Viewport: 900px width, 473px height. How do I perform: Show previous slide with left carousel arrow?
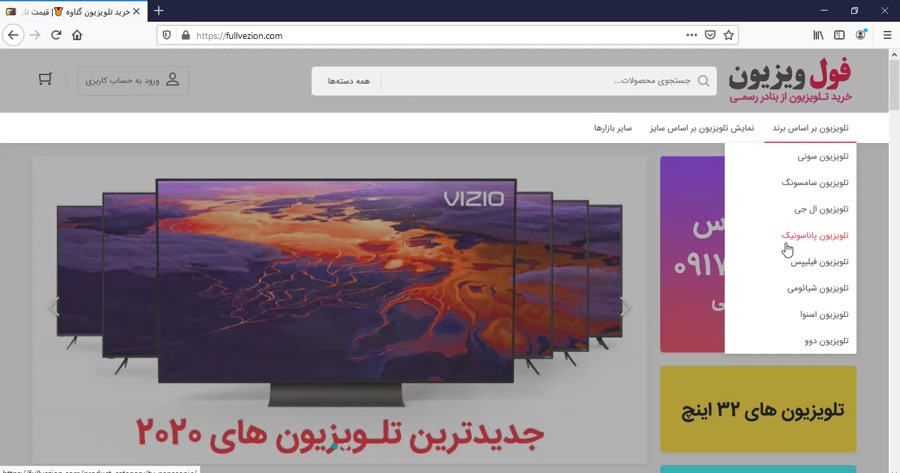55,306
